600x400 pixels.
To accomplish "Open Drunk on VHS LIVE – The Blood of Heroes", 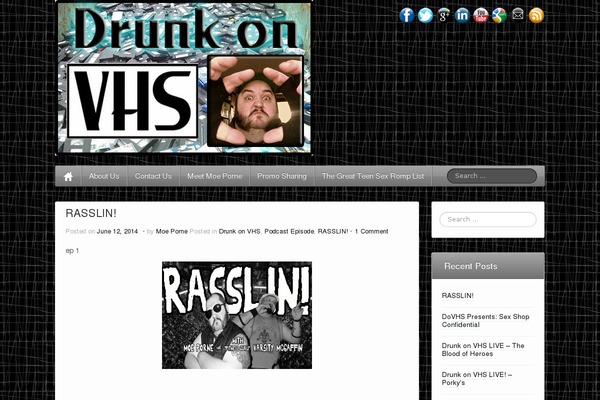I will [483, 350].
